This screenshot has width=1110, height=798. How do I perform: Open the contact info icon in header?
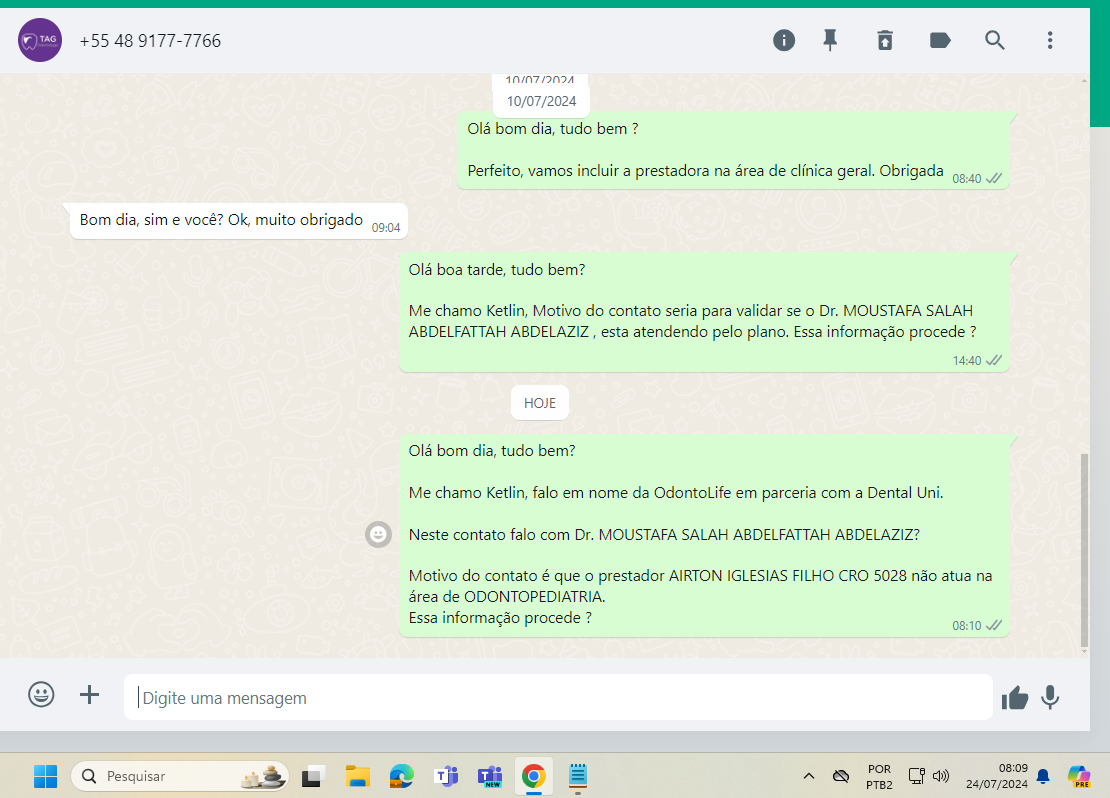[x=784, y=40]
